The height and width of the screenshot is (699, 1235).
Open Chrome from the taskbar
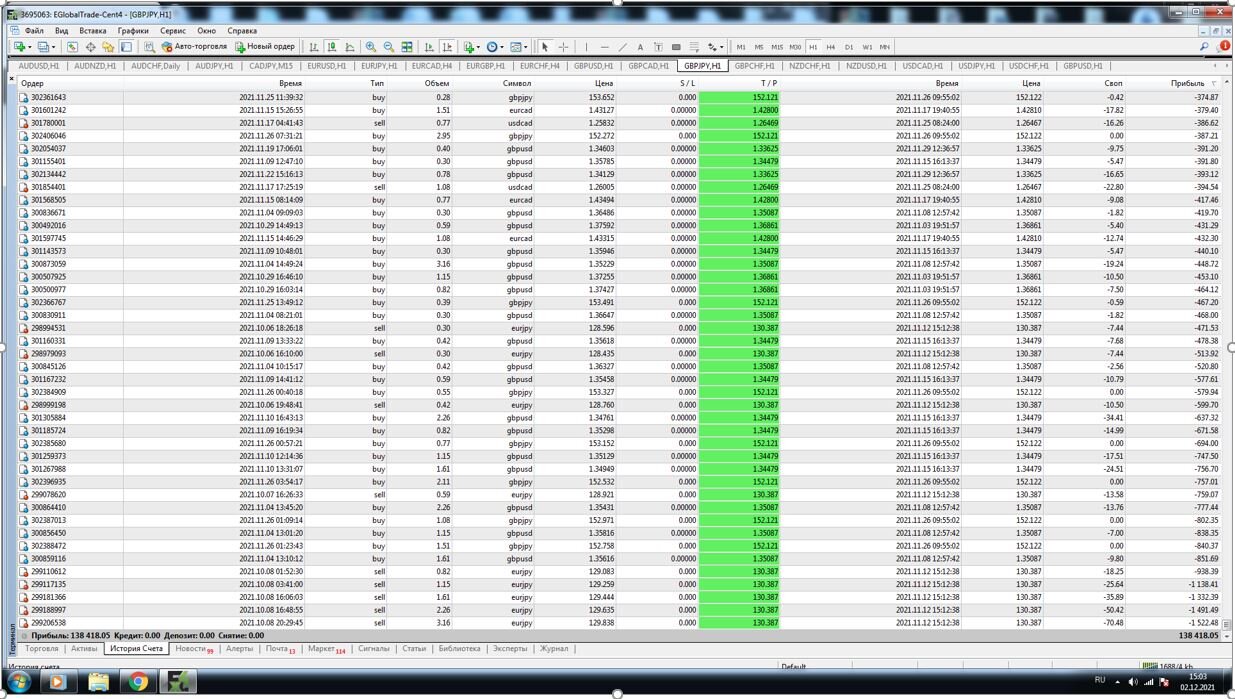[138, 682]
